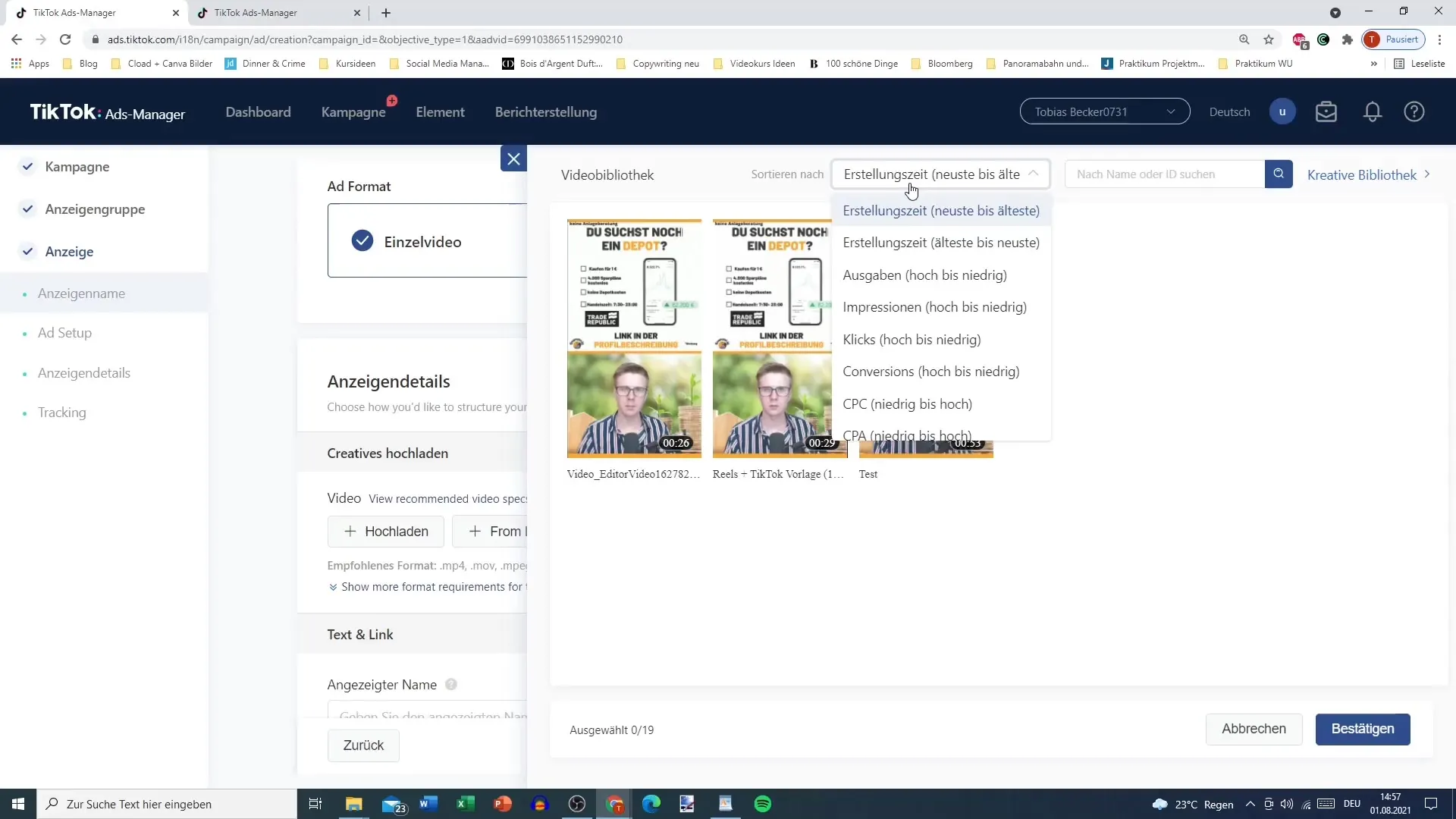Click the Zurück button
This screenshot has height=819, width=1456.
pos(363,745)
